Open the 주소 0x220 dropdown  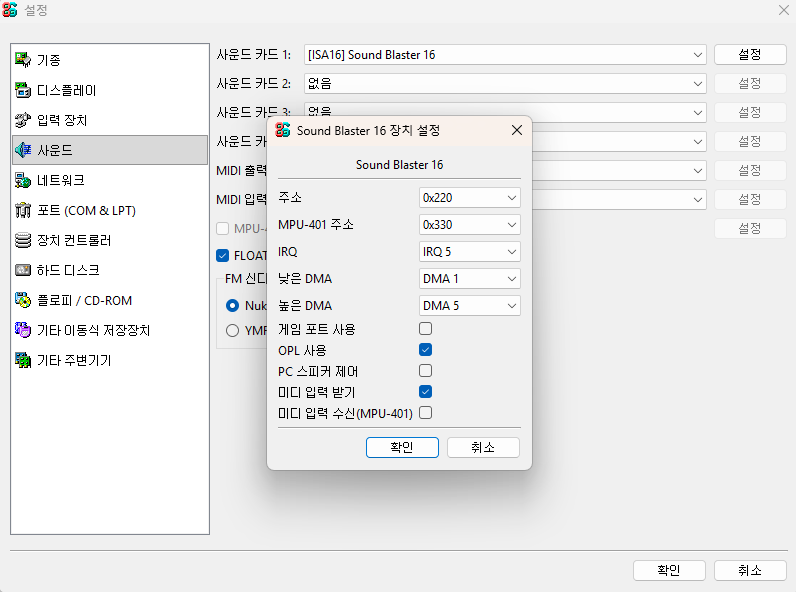tap(470, 198)
